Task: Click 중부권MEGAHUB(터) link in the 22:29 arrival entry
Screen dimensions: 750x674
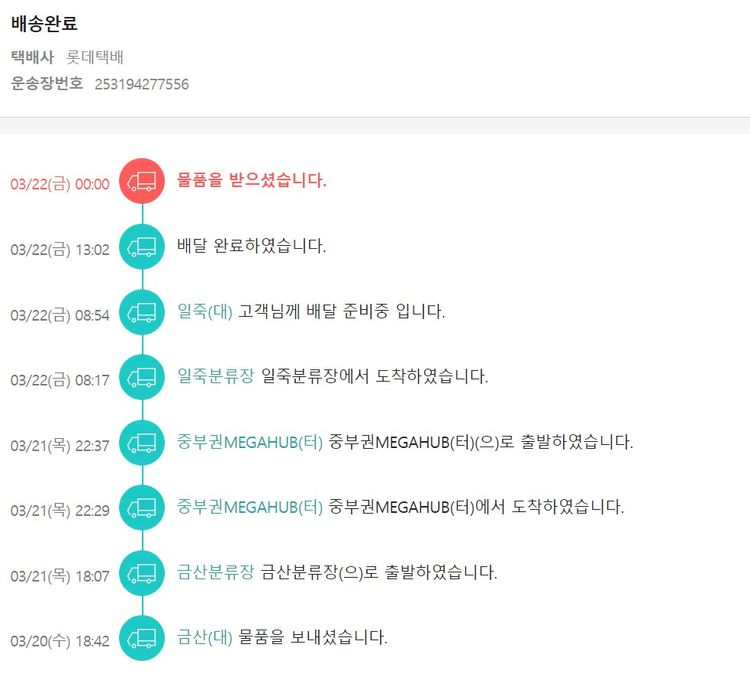Action: (250, 507)
